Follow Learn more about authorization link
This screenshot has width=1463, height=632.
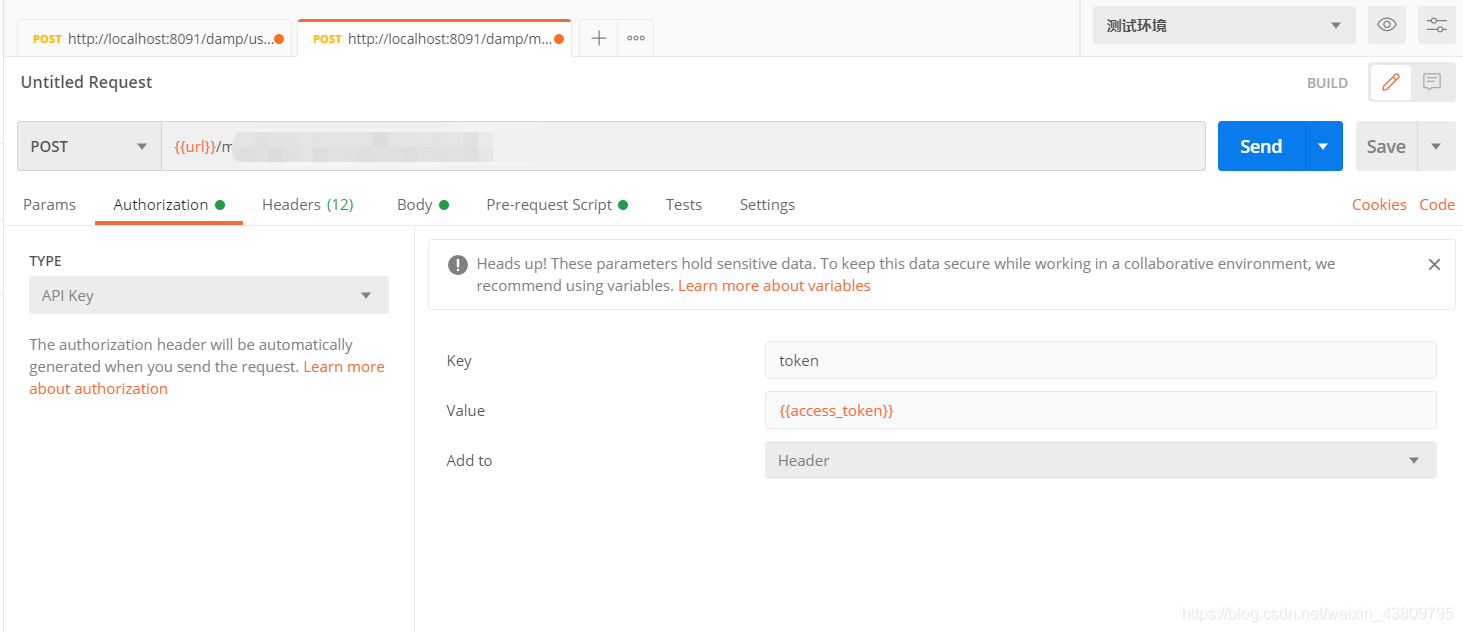(x=207, y=378)
